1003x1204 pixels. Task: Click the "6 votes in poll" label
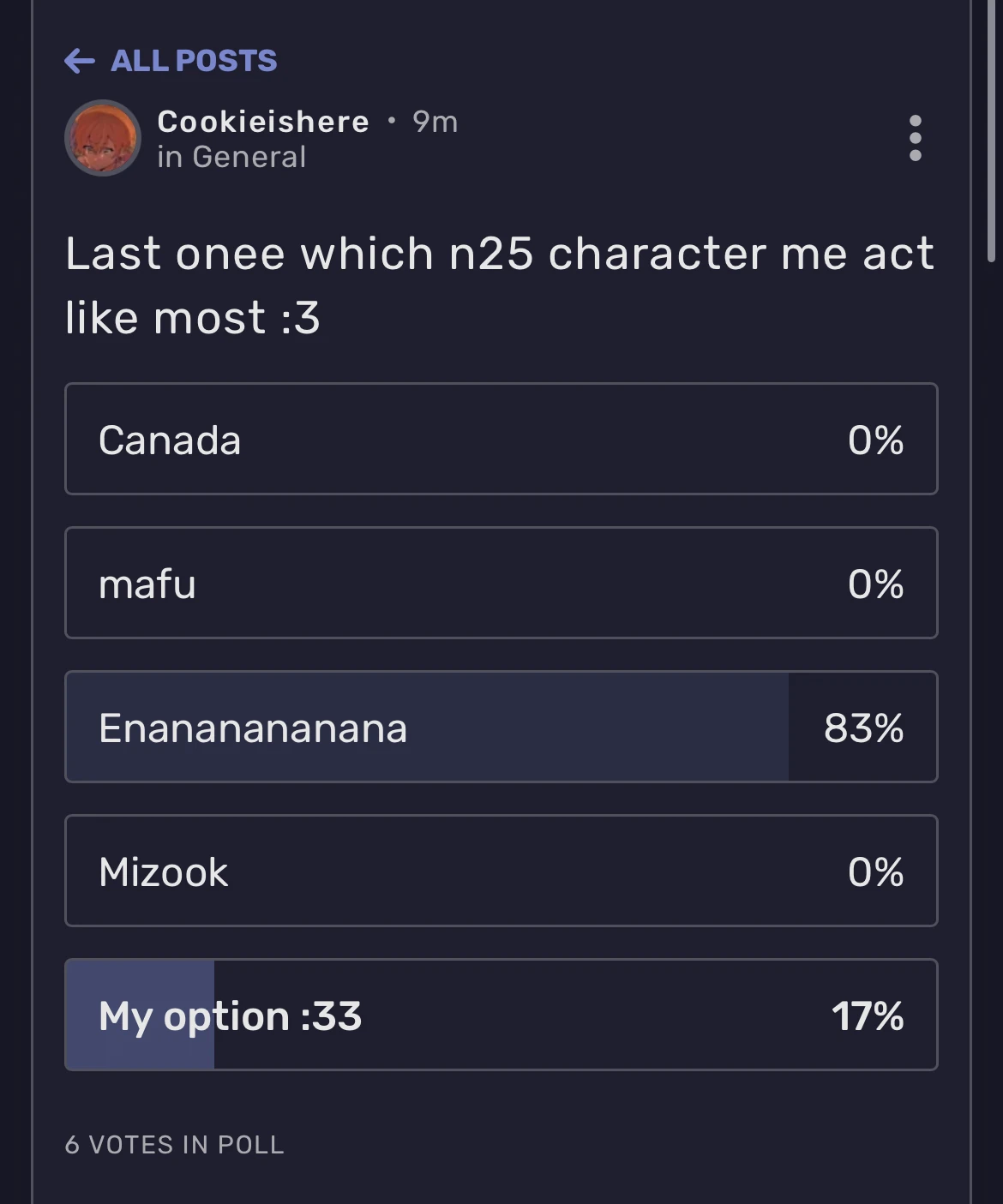[x=175, y=1145]
